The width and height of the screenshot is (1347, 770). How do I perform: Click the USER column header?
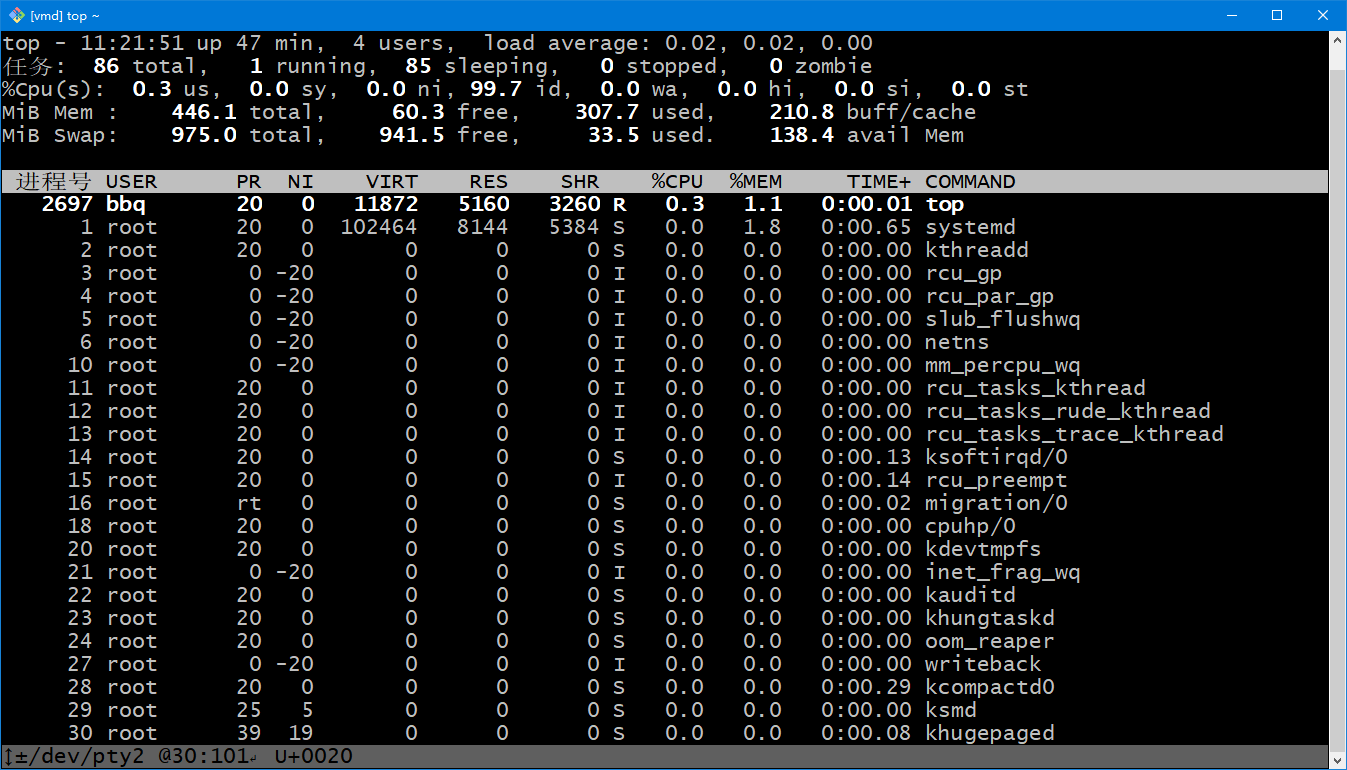click(131, 182)
